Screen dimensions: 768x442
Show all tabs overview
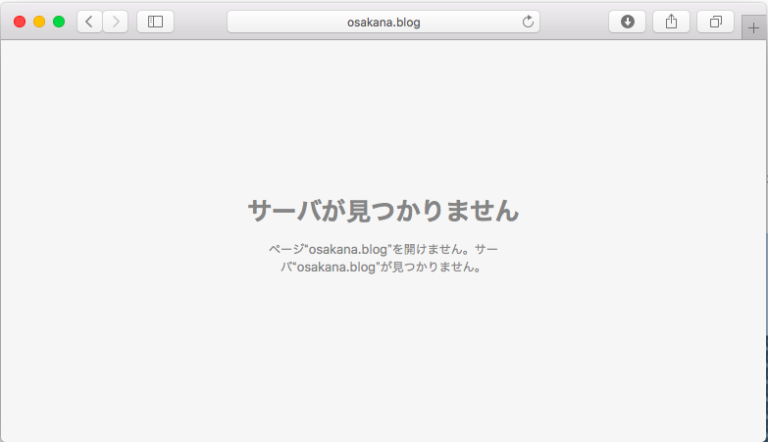pos(715,21)
